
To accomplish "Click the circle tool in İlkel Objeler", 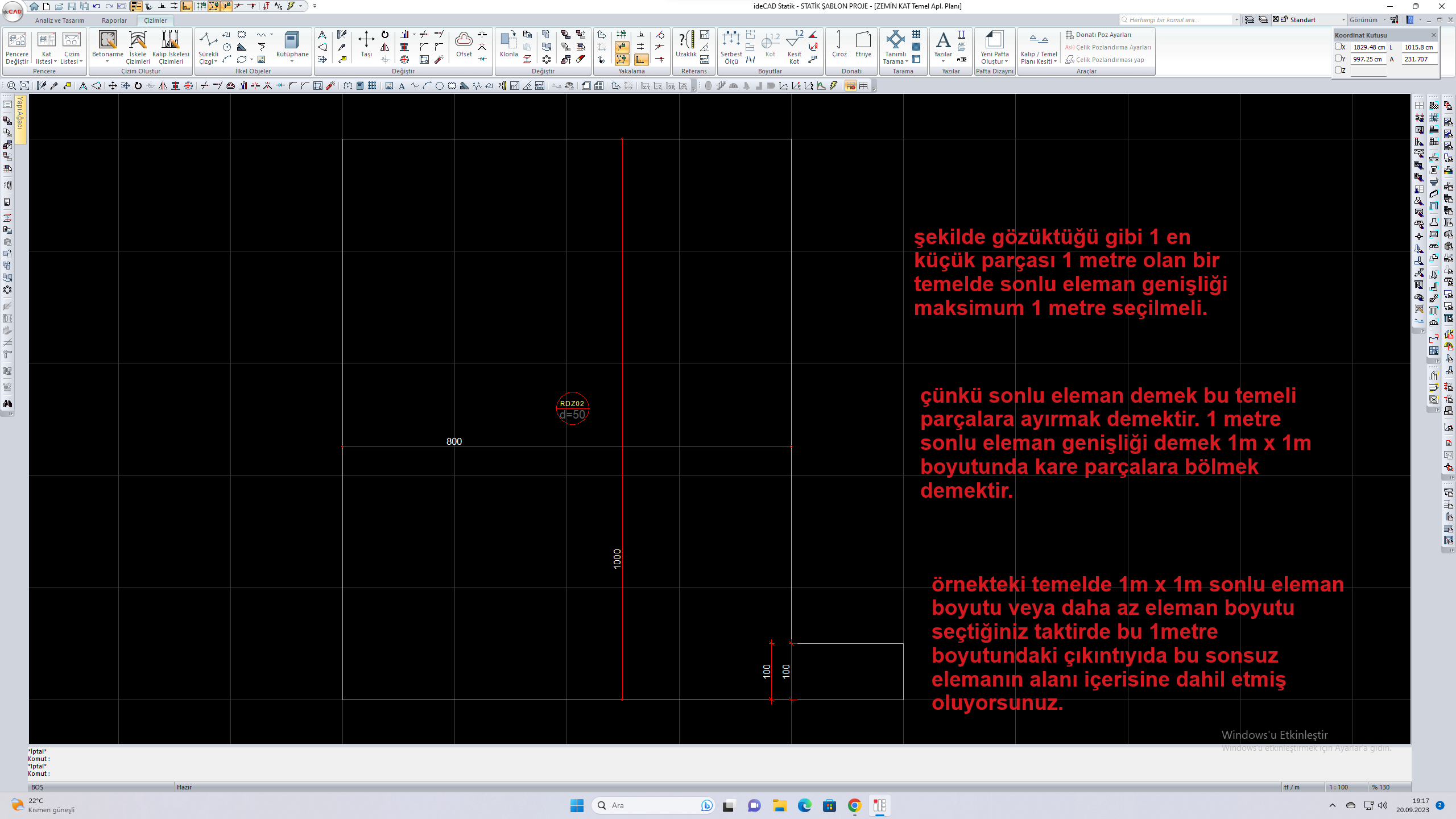I will (227, 47).
